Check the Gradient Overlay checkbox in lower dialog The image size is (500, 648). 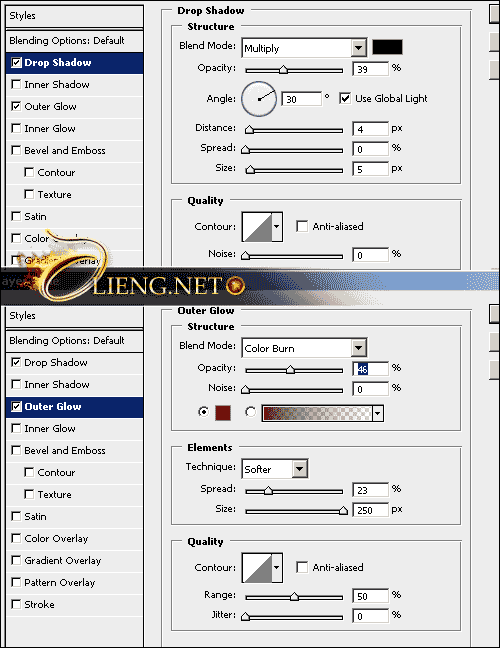pyautogui.click(x=16, y=560)
